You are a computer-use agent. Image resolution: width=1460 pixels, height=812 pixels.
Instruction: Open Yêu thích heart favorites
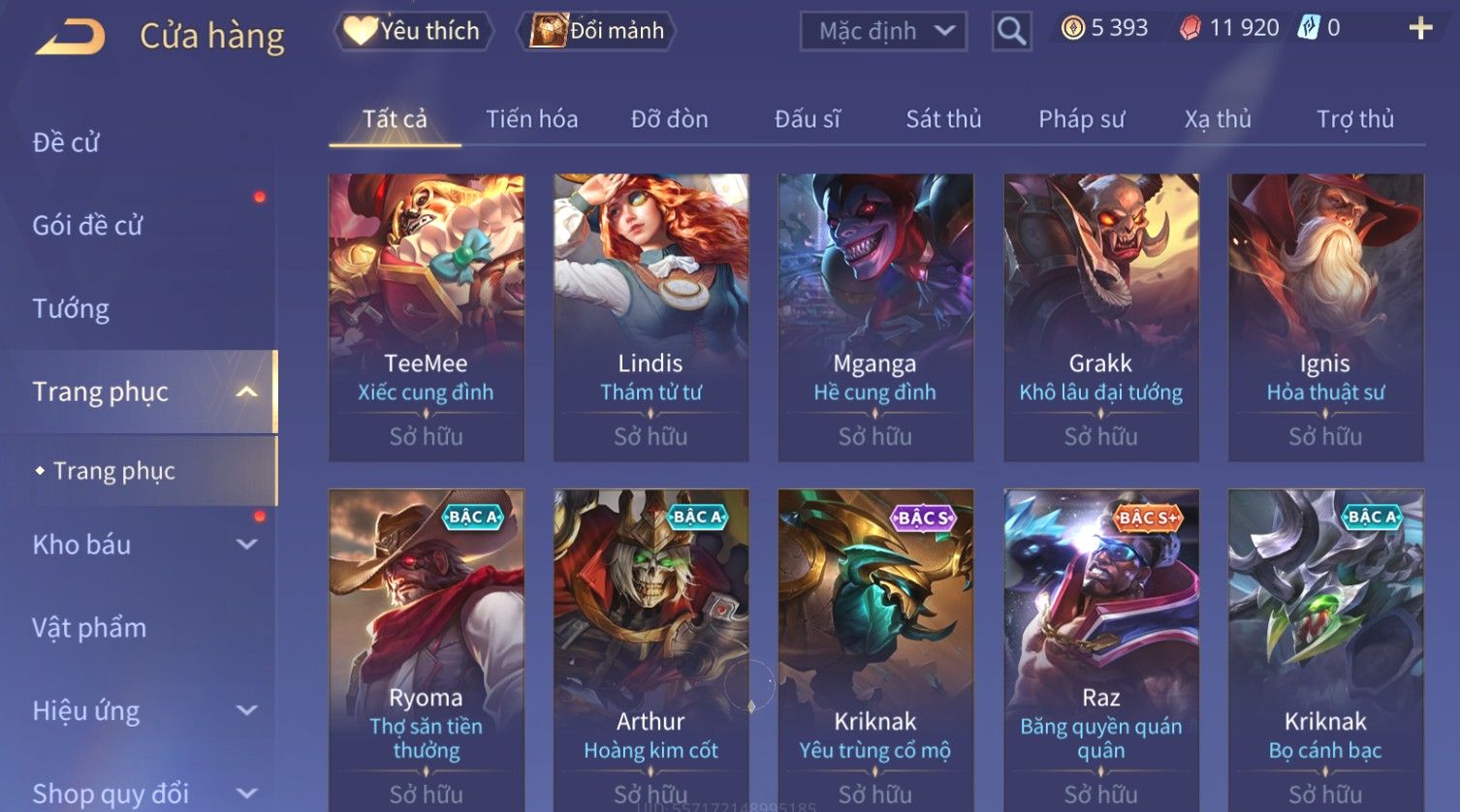360,31
